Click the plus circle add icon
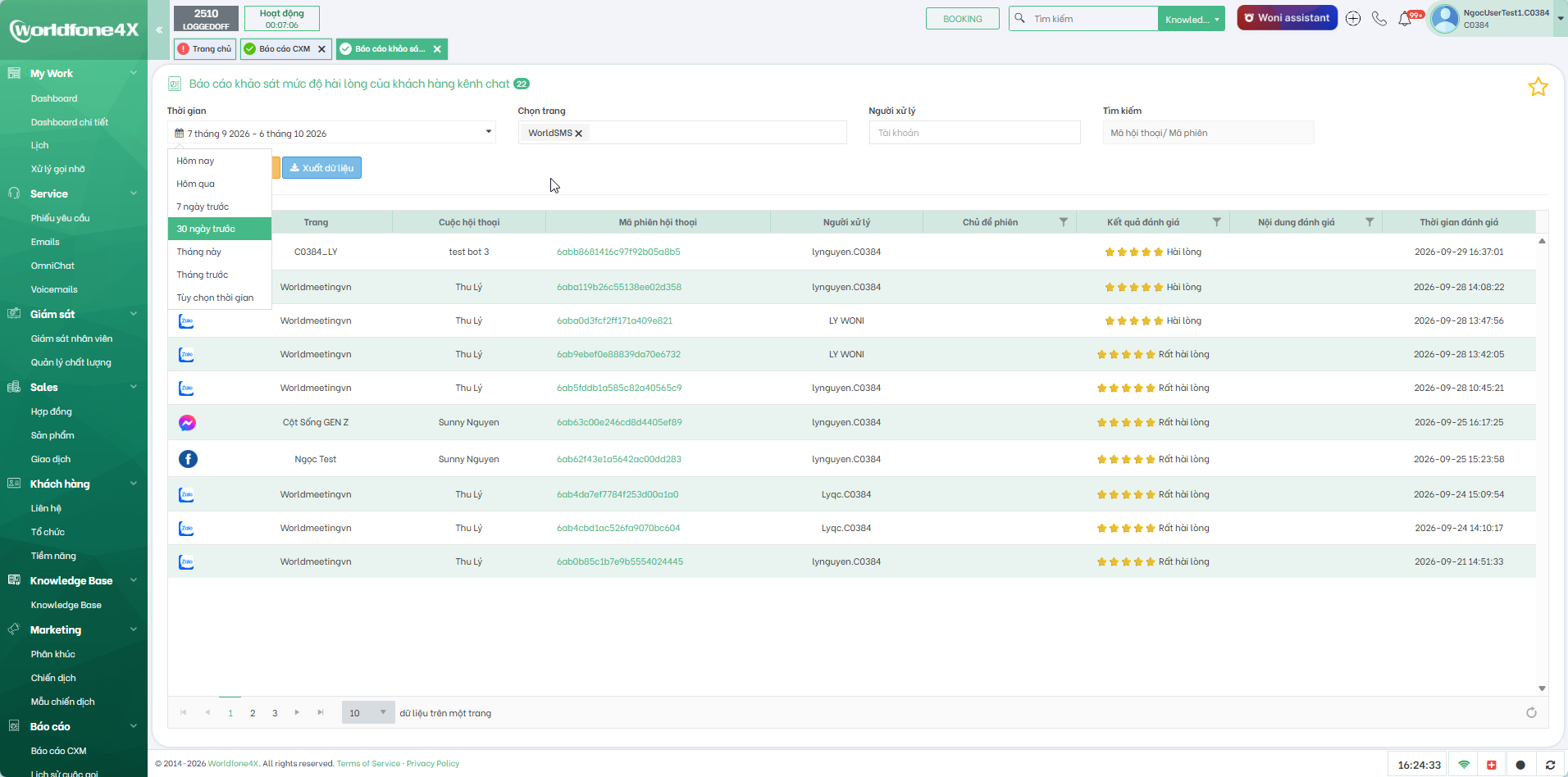Image resolution: width=1568 pixels, height=777 pixels. tap(1353, 19)
